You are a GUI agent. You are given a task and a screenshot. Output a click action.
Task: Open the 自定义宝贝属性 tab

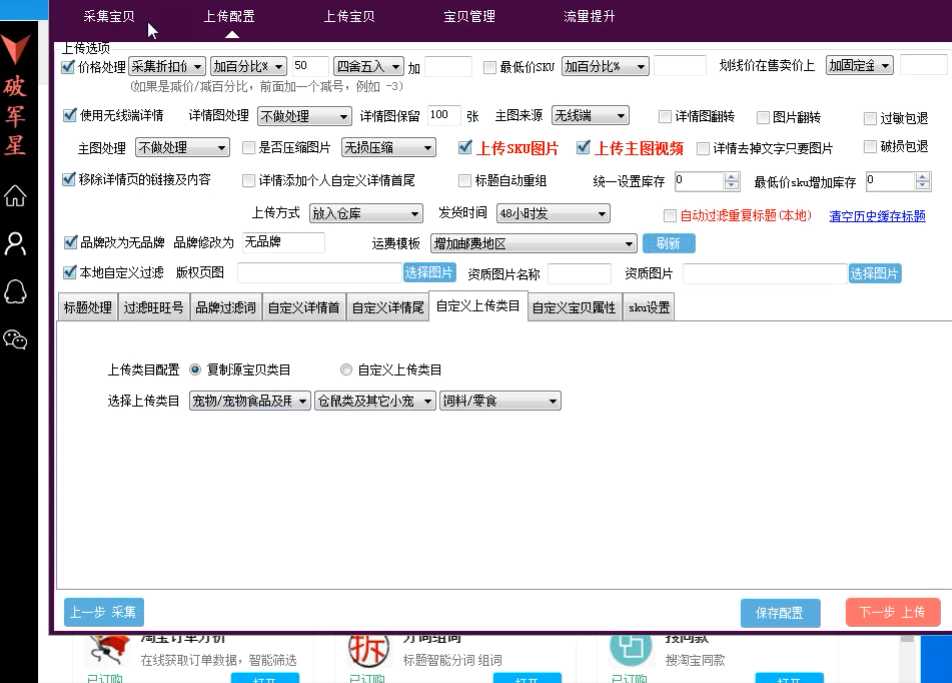click(x=574, y=308)
